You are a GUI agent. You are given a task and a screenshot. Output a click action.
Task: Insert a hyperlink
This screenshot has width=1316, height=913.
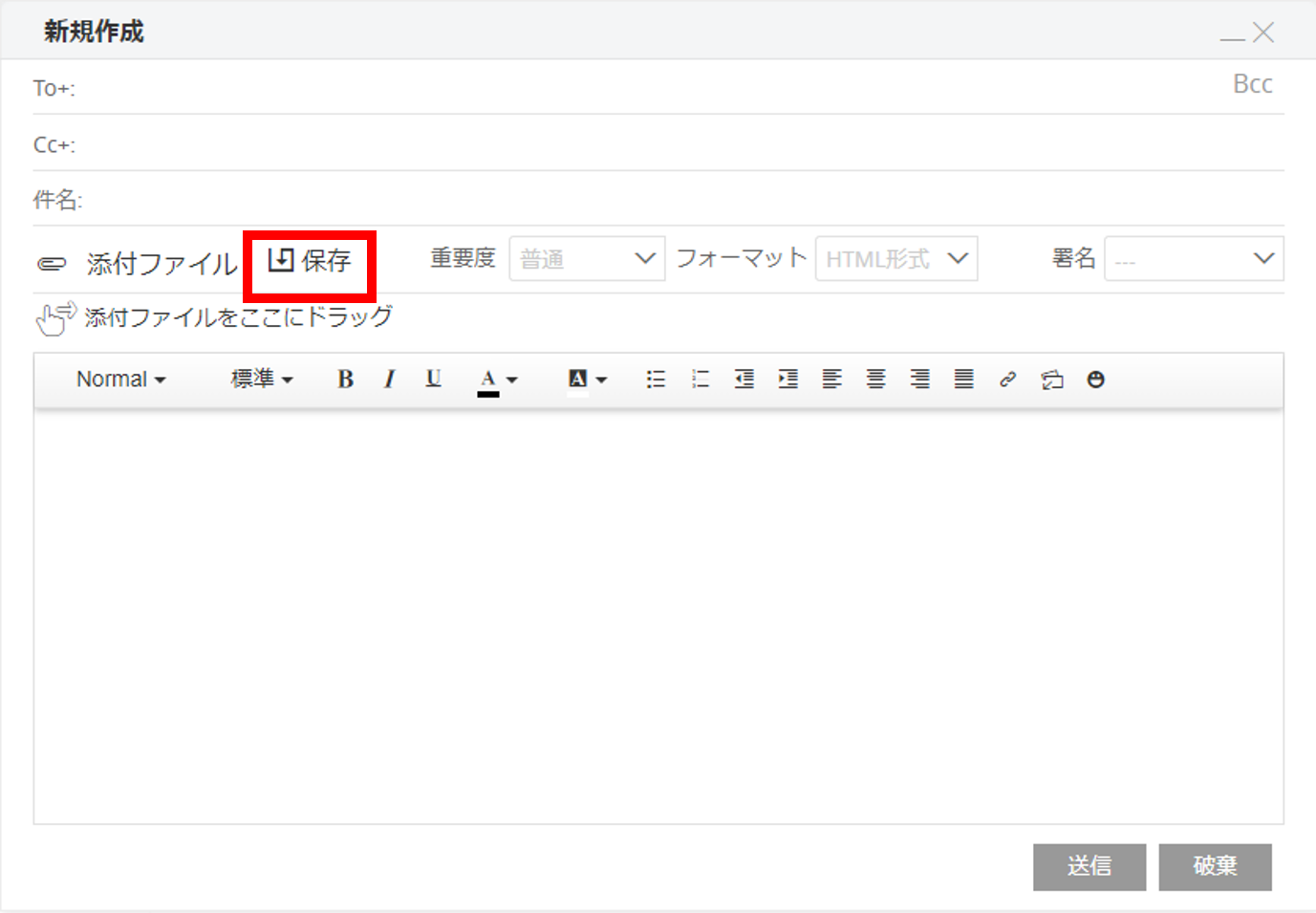[1007, 380]
